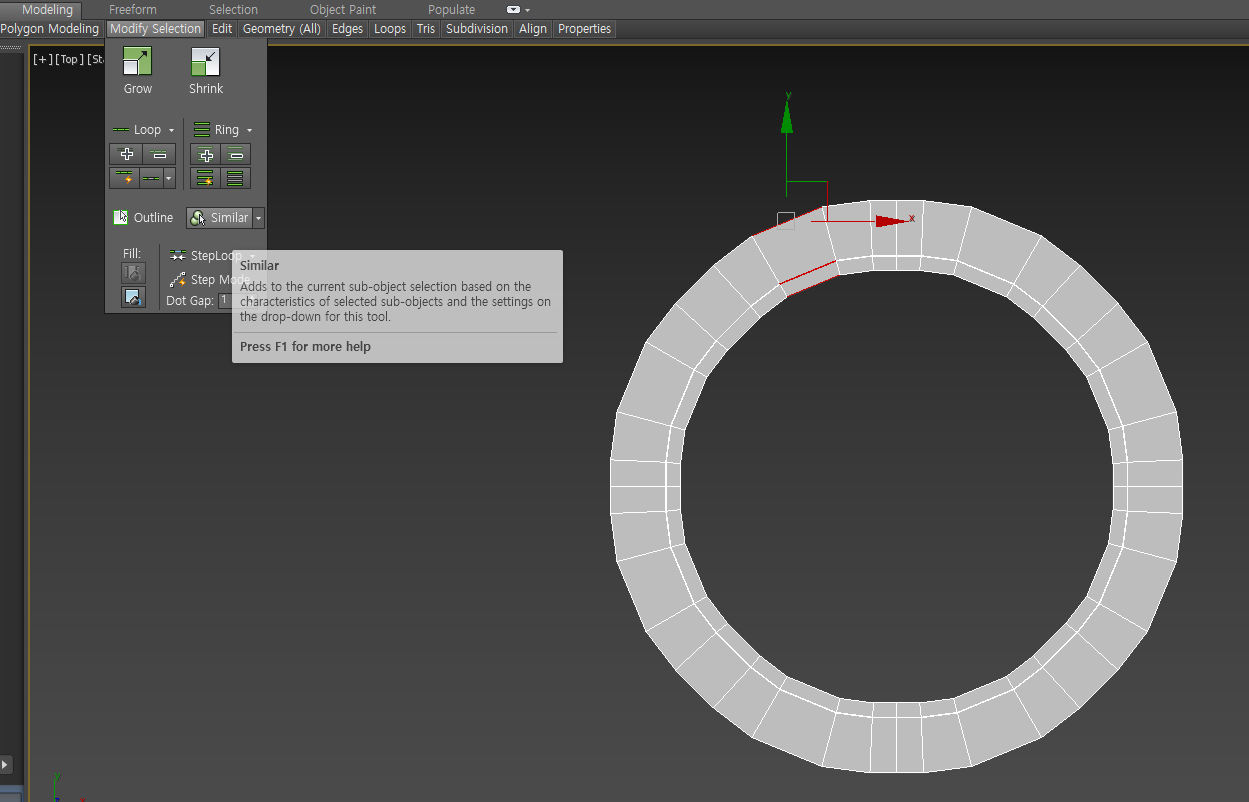This screenshot has width=1249, height=802.
Task: Click the Dot Gap value field
Action: 224,300
